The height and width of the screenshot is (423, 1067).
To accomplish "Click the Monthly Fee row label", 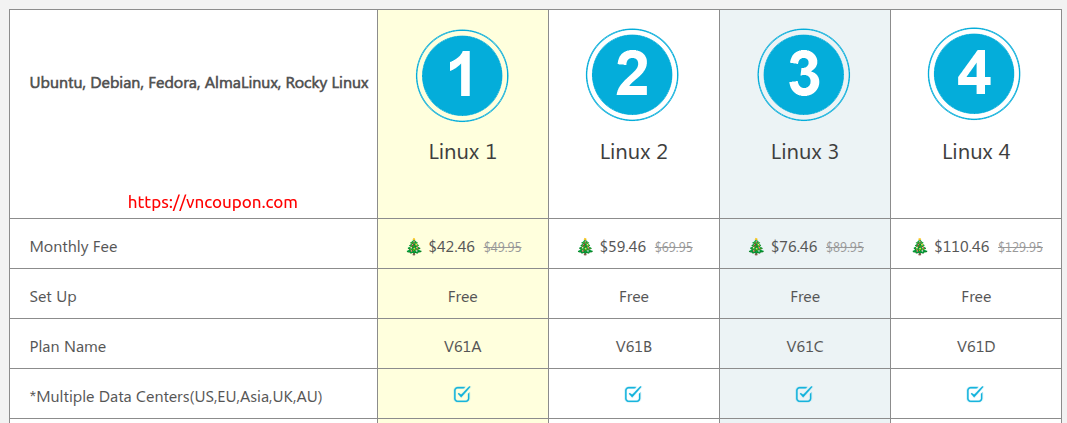I will pyautogui.click(x=73, y=247).
